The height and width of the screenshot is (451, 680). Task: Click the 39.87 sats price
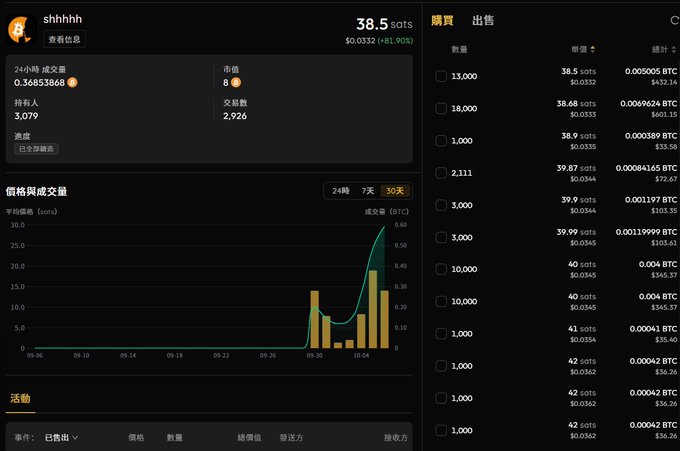click(576, 168)
